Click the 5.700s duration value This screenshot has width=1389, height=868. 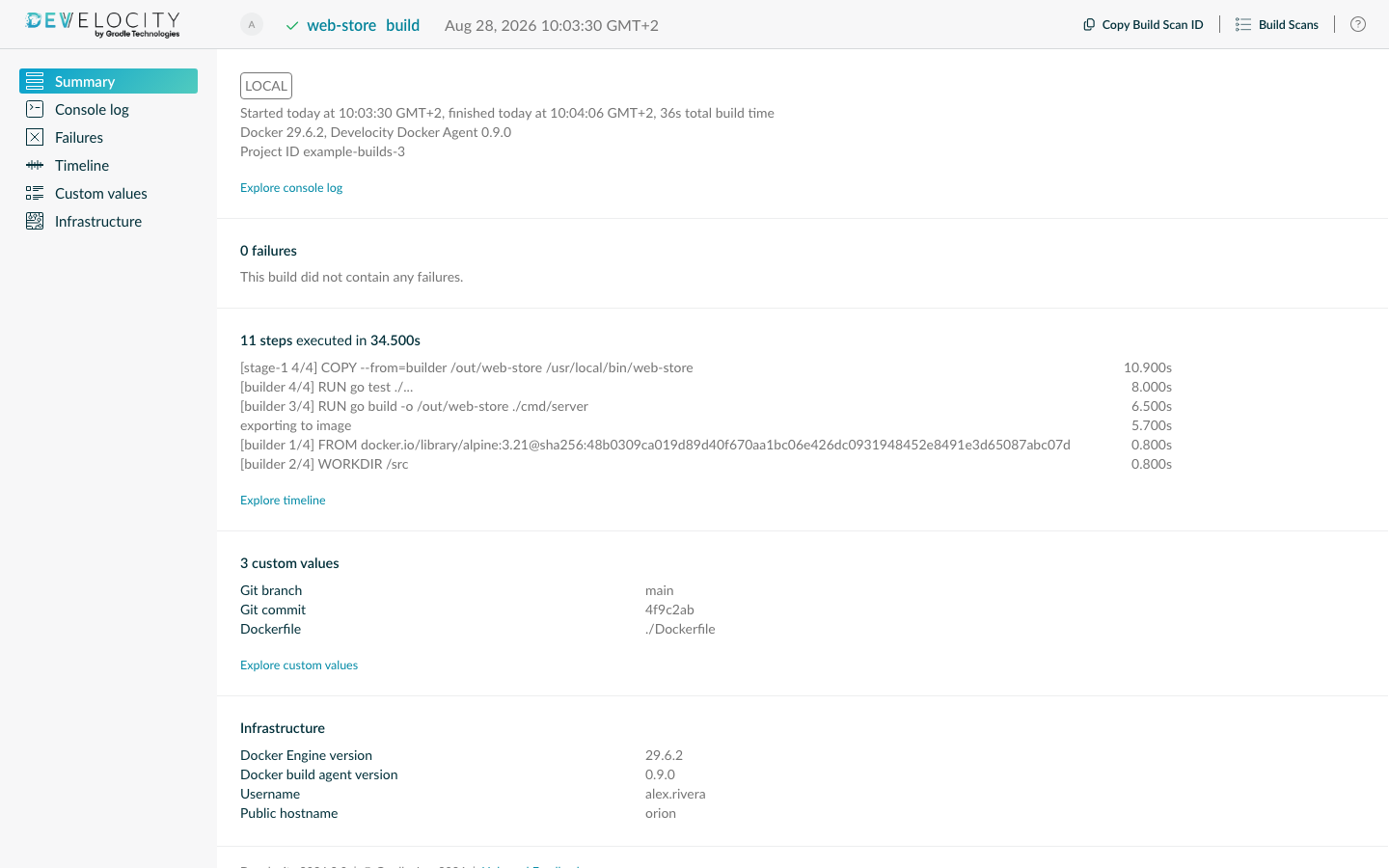(1152, 425)
